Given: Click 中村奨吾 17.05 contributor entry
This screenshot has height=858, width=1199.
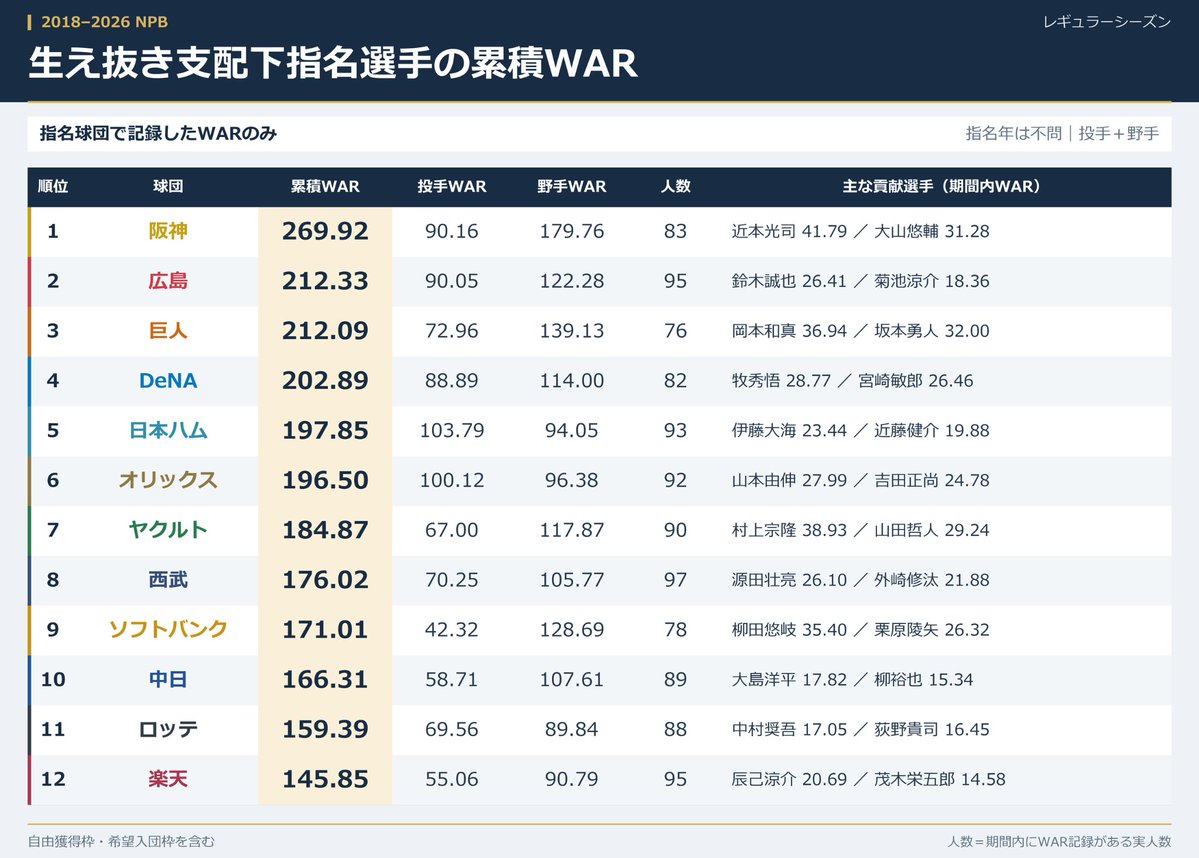Looking at the screenshot, I should tap(789, 729).
